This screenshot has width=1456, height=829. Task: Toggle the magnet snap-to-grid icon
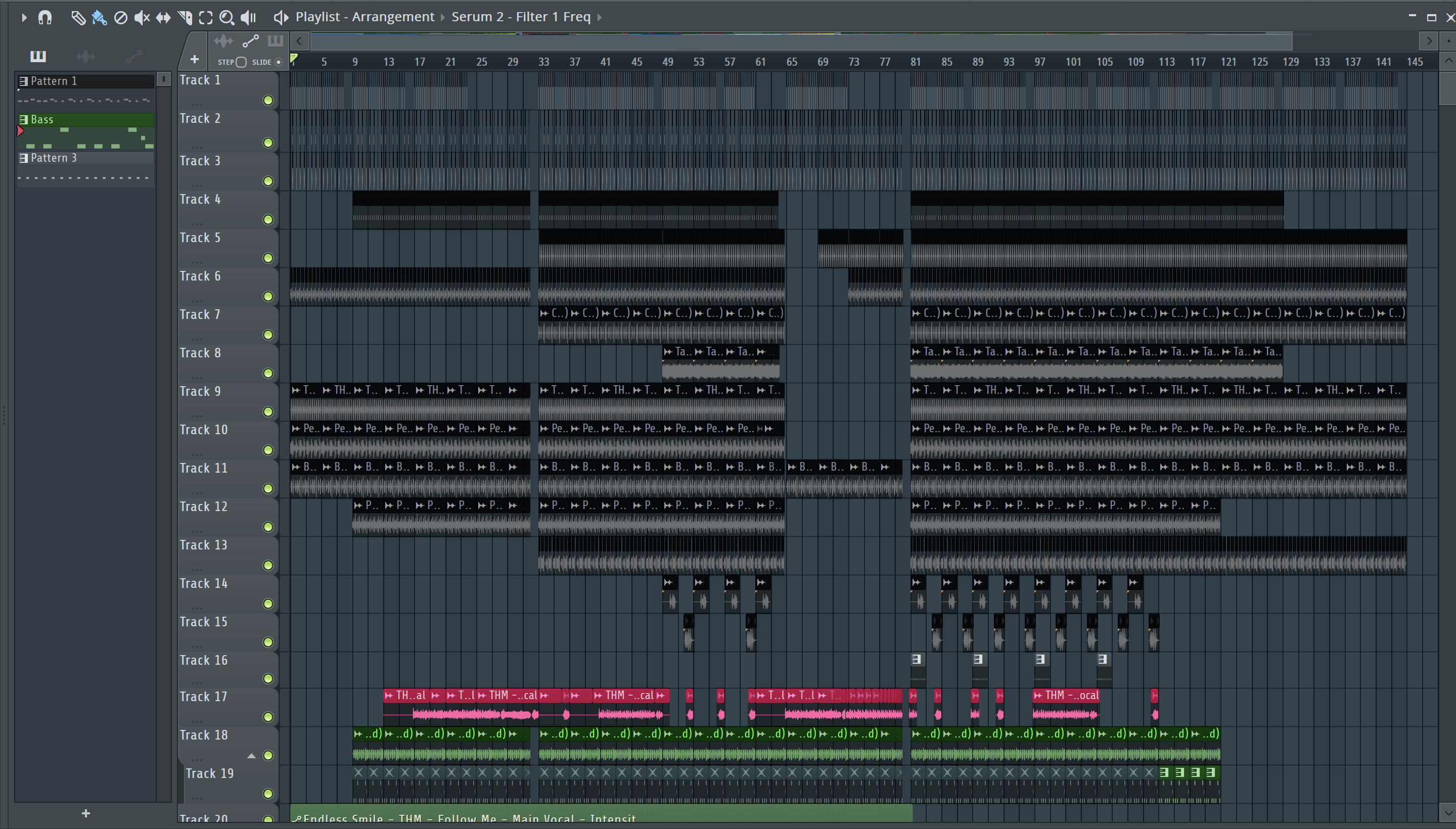point(45,18)
